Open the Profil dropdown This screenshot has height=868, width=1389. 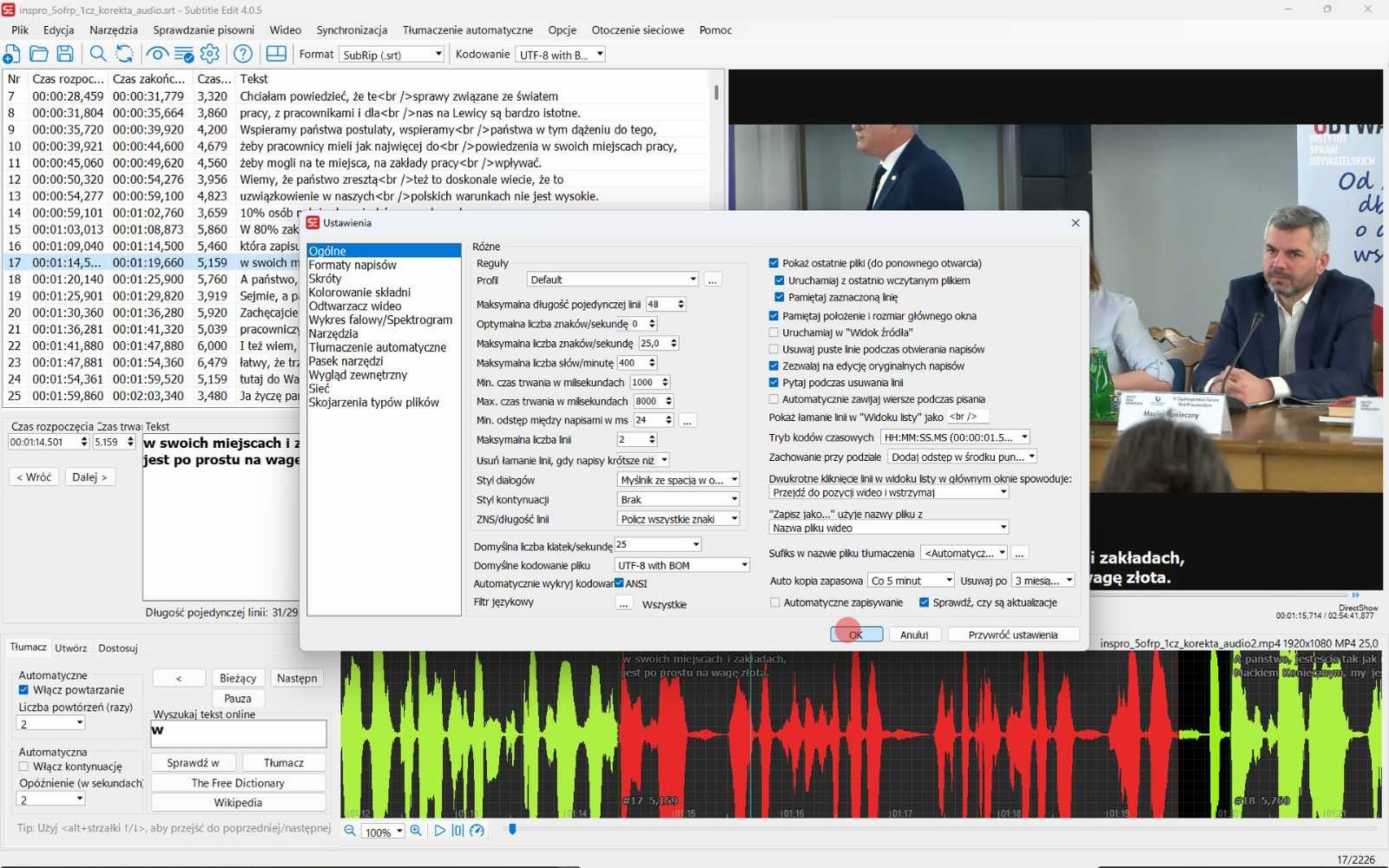pyautogui.click(x=613, y=279)
